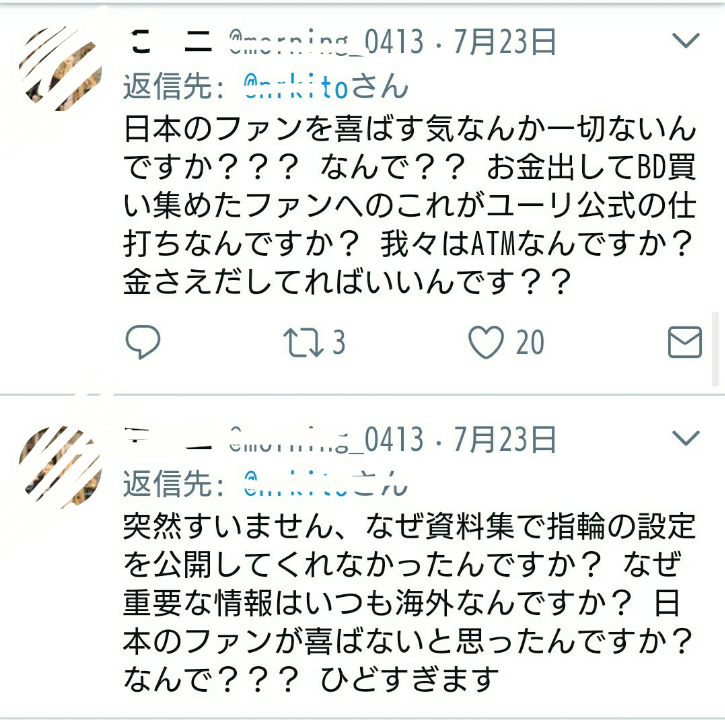This screenshot has width=725, height=720.
Task: Like the first tweet with 20 likes
Action: tap(486, 342)
